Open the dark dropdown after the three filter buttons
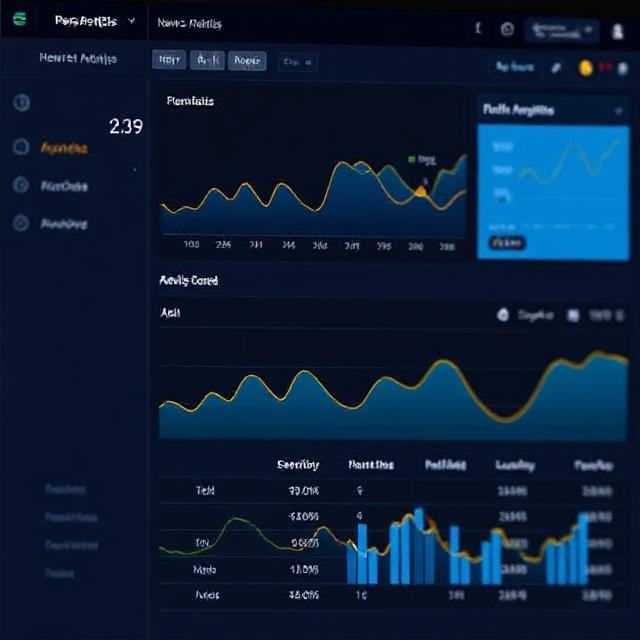This screenshot has width=640, height=640. (297, 62)
